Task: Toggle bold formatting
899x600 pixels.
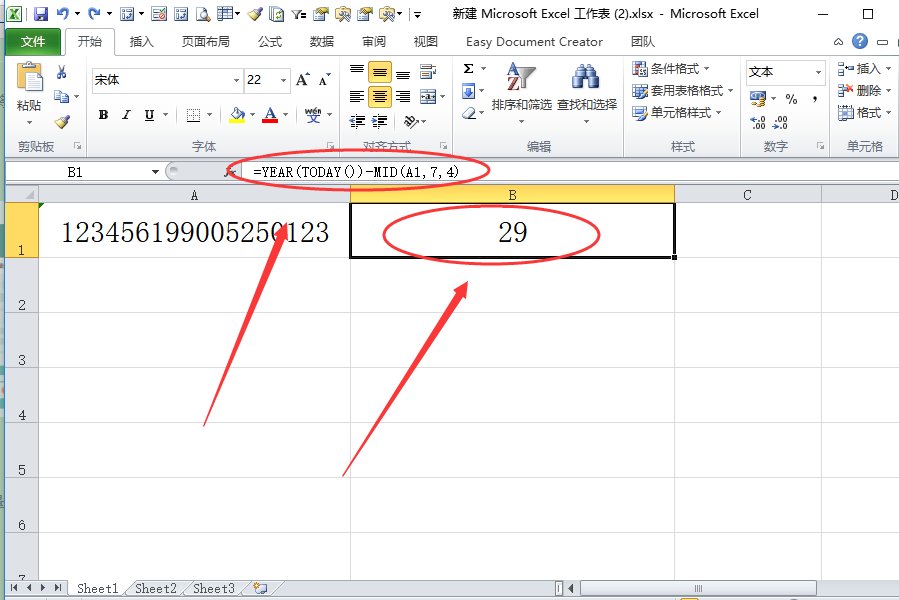Action: coord(103,115)
